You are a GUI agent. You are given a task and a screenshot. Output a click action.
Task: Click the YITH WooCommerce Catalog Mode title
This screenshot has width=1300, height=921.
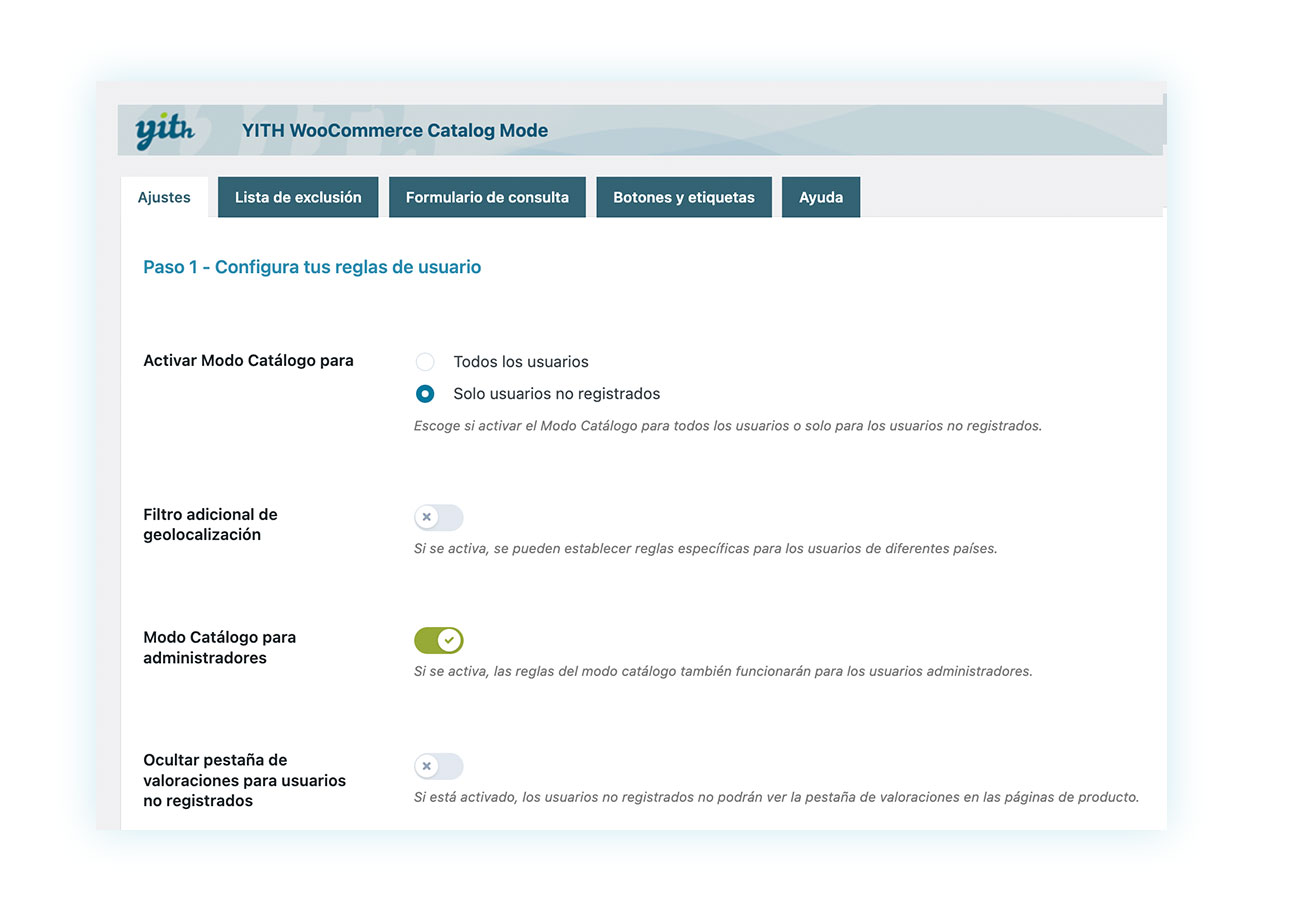[395, 130]
